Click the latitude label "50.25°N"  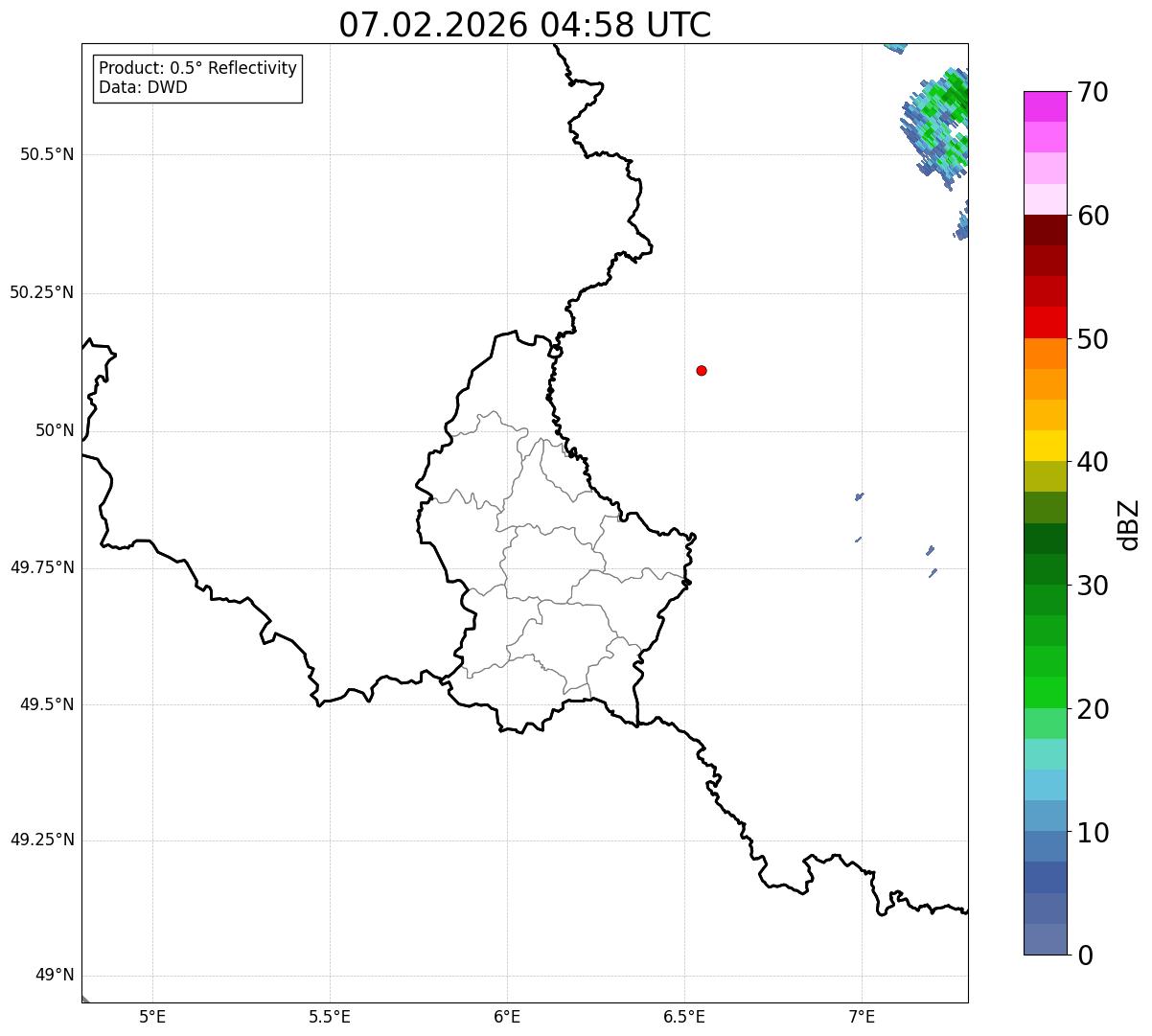(x=41, y=292)
